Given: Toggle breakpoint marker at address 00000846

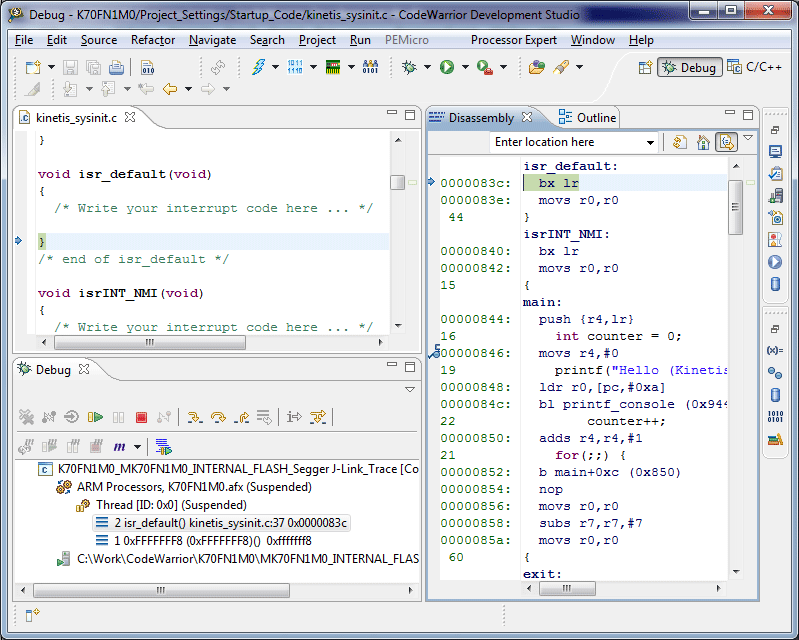Looking at the screenshot, I should tap(434, 352).
